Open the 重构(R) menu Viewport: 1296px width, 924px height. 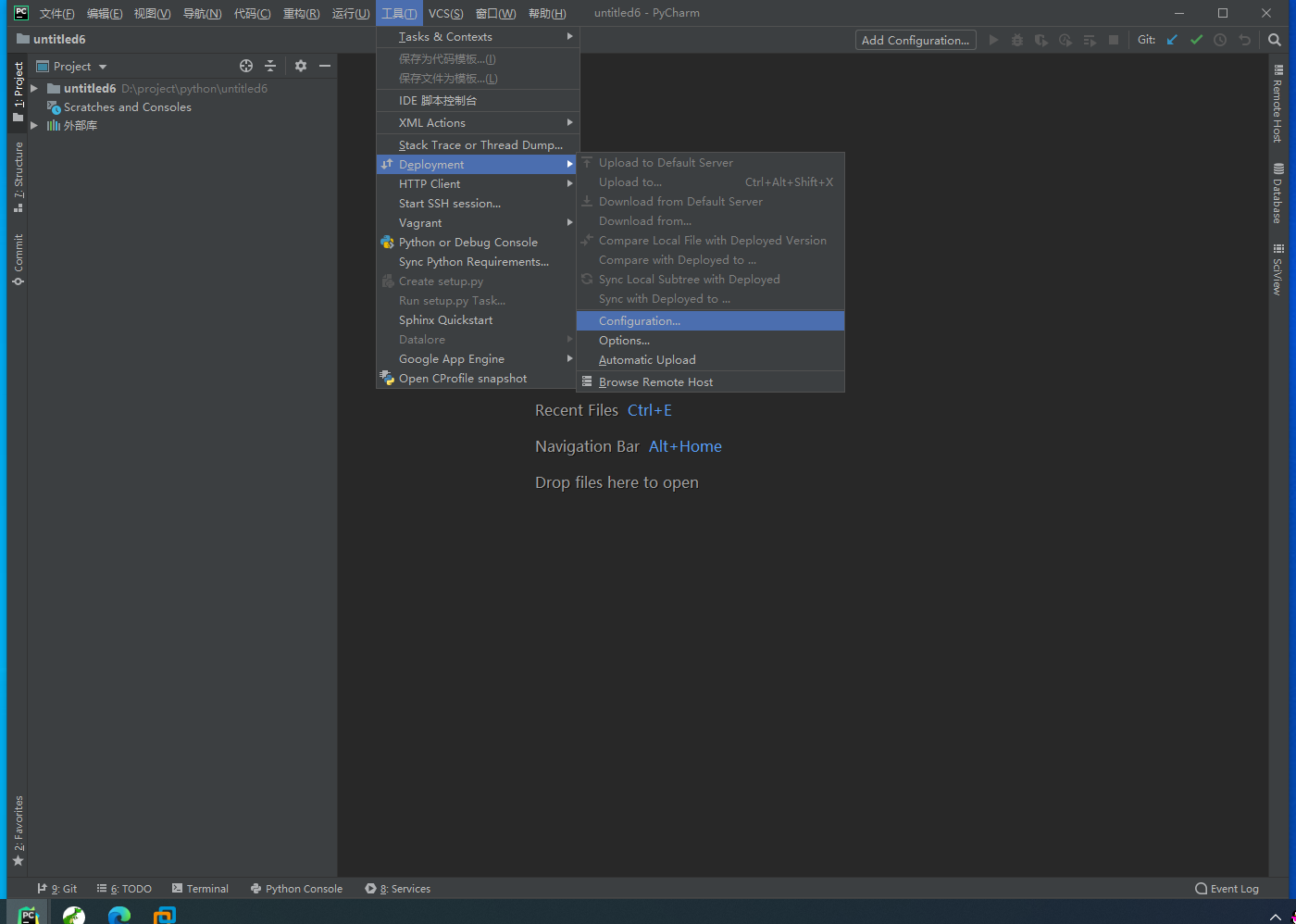(301, 13)
